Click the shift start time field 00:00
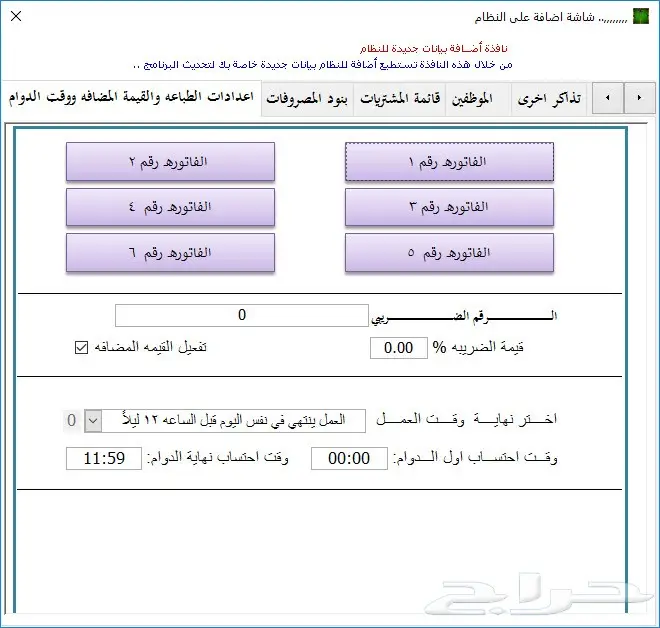Image resolution: width=660 pixels, height=628 pixels. click(x=349, y=458)
